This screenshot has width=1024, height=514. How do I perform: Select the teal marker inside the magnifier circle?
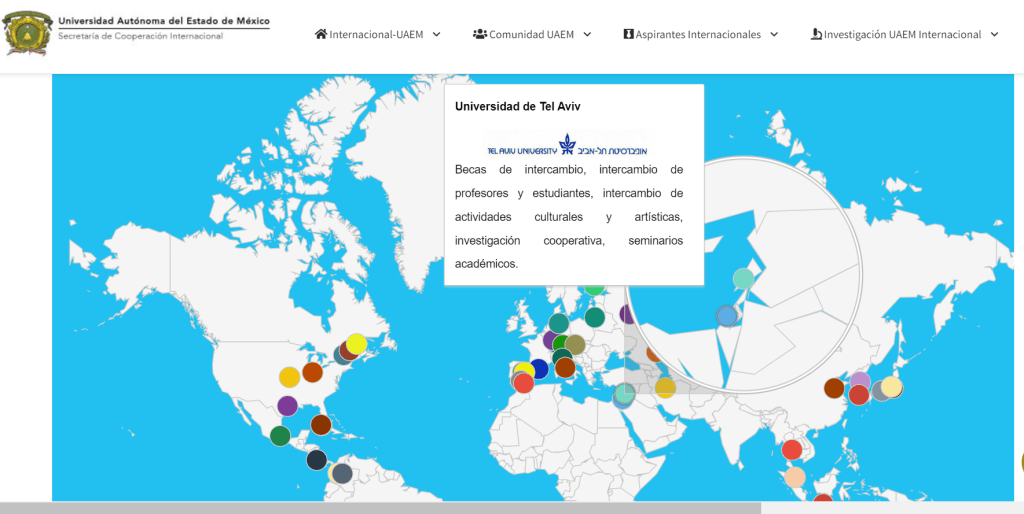click(743, 279)
